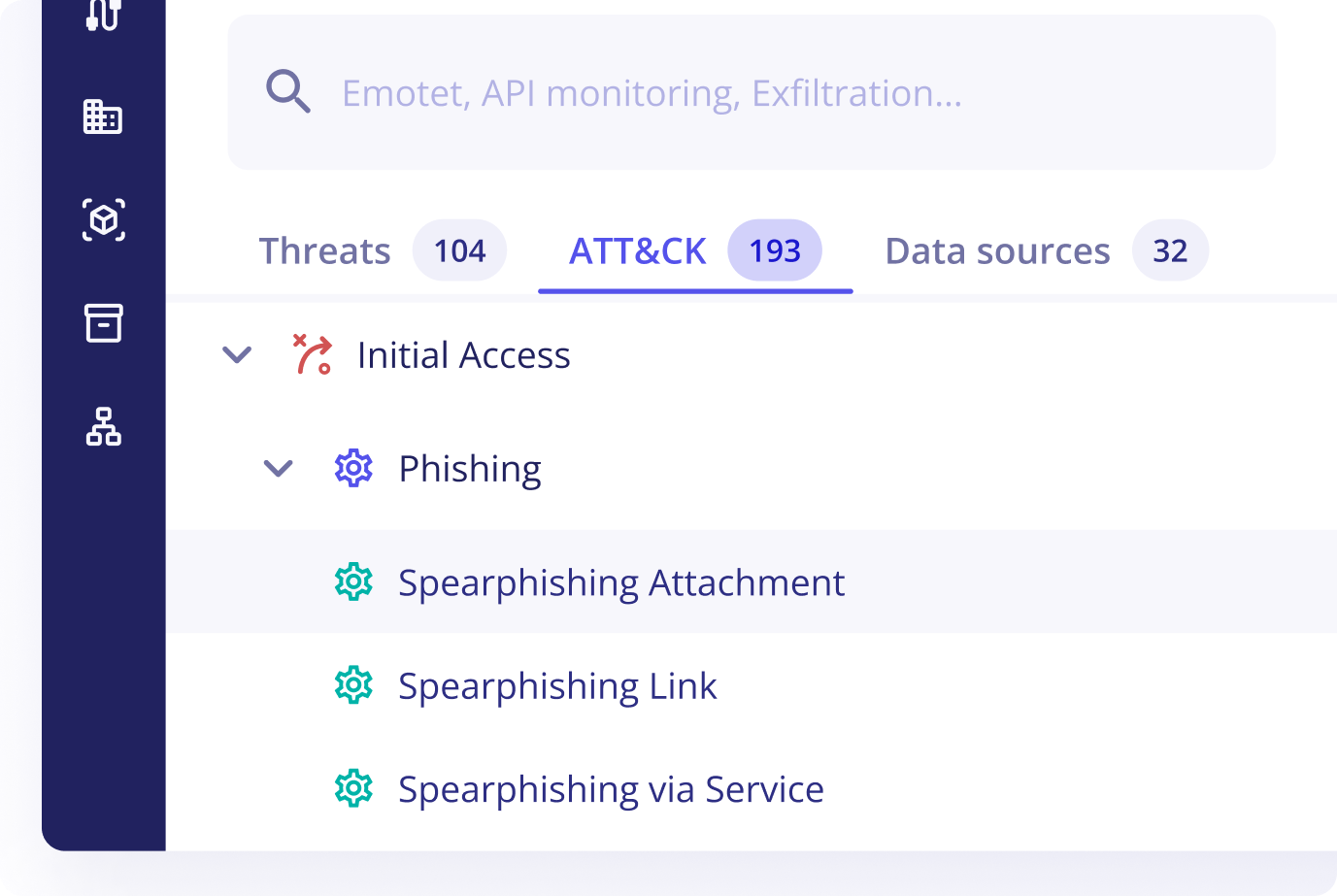The image size is (1337, 896).
Task: Focus the Emotet, API monitoring search field
Action: click(752, 92)
